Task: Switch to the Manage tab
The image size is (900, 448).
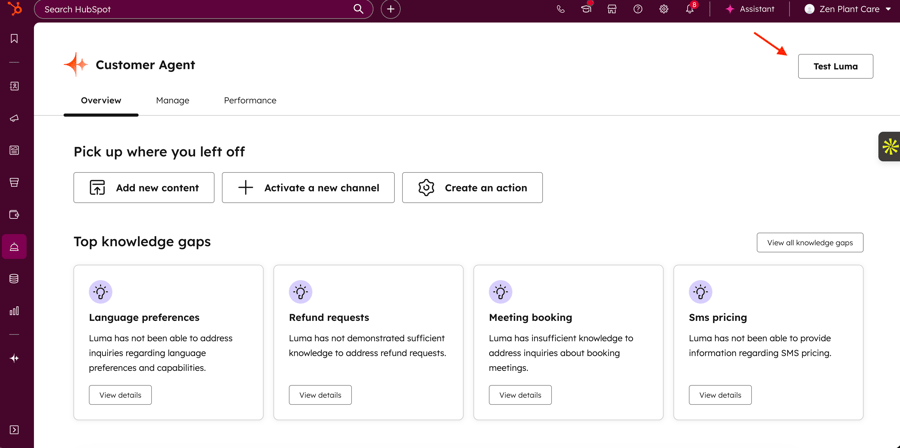Action: (172, 100)
